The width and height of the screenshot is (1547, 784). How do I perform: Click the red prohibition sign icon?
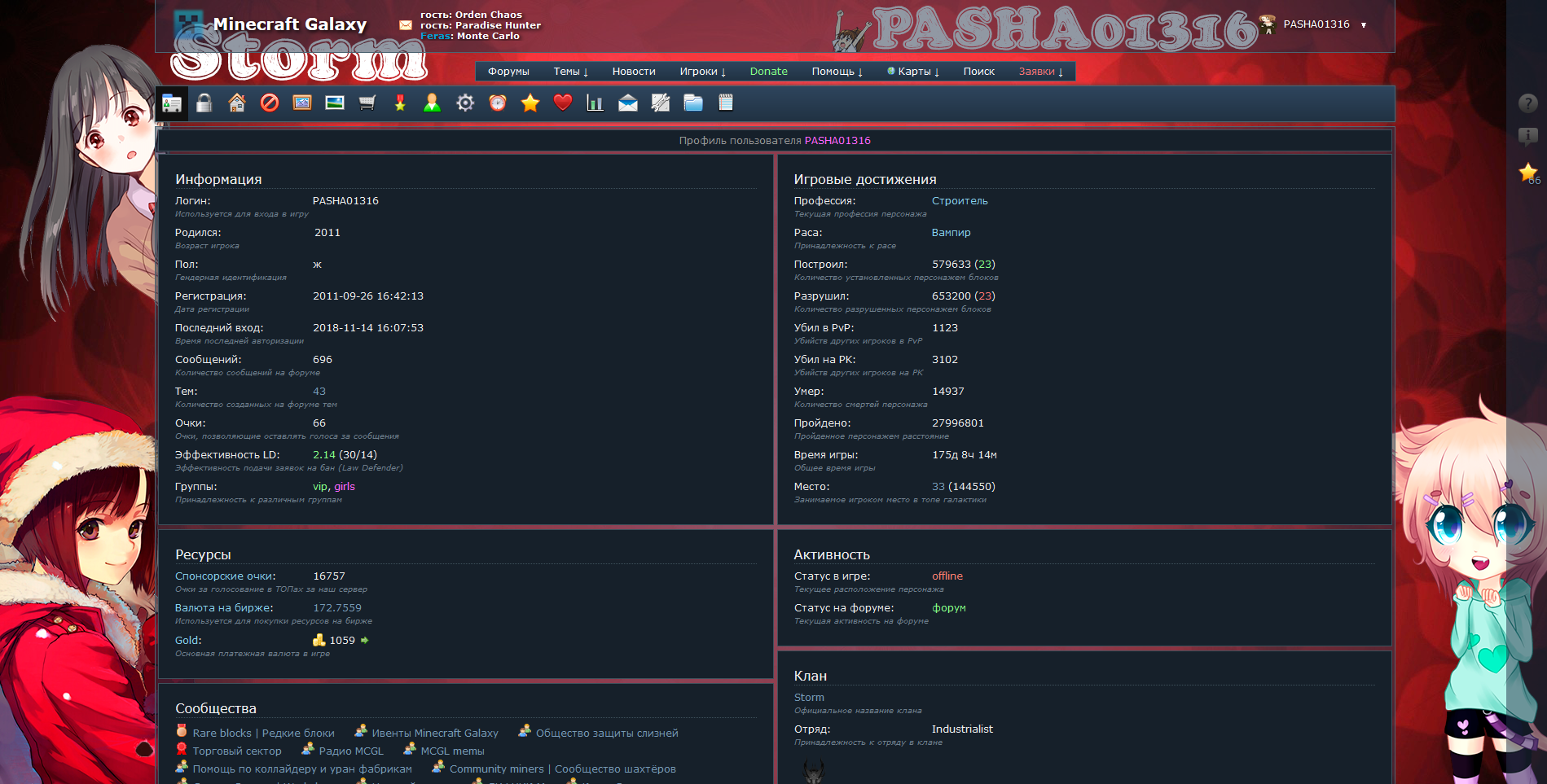coord(270,103)
